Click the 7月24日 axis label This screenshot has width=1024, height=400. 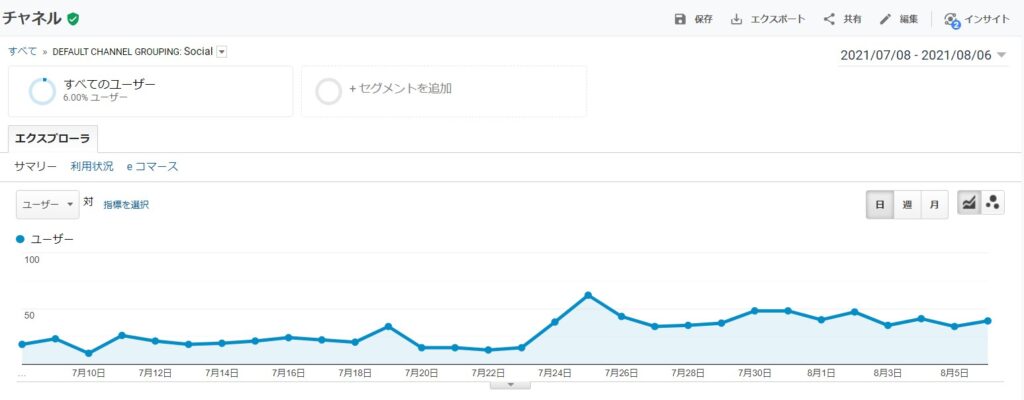point(555,373)
